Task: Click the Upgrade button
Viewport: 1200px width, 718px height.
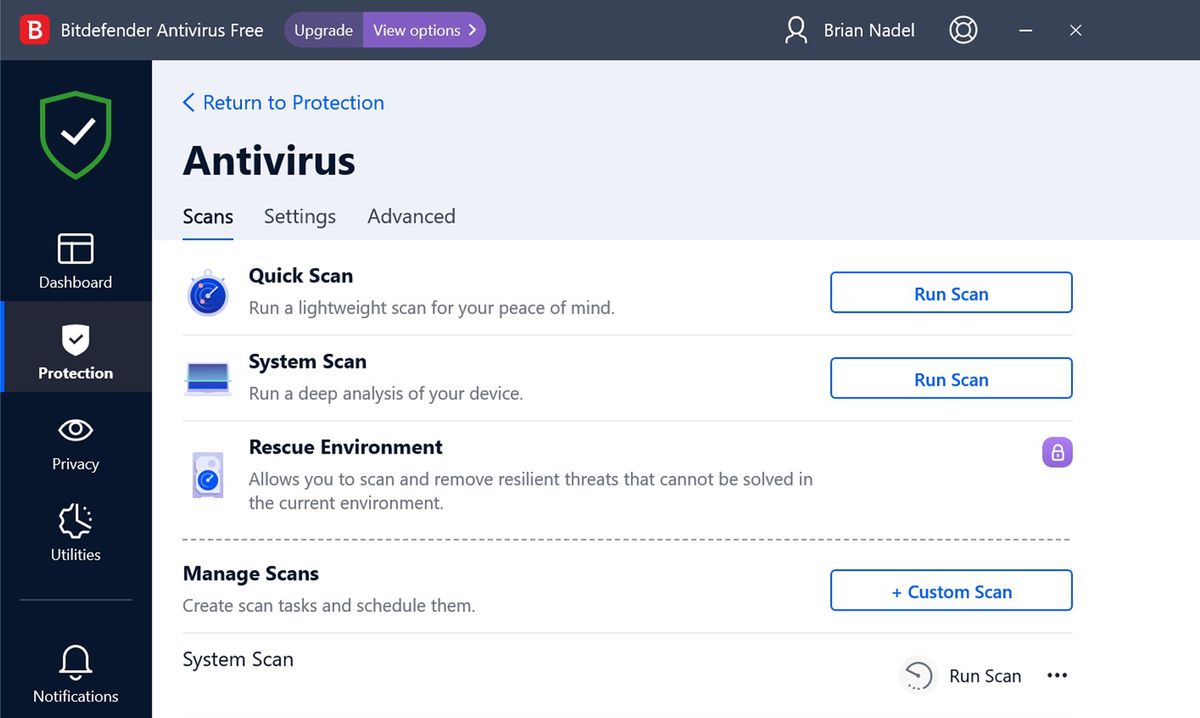Action: 322,30
